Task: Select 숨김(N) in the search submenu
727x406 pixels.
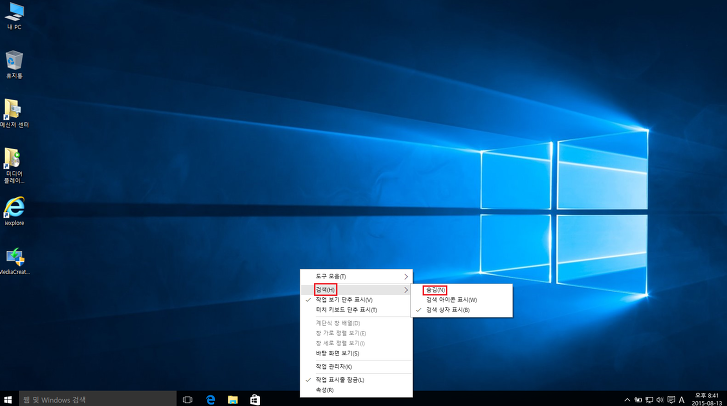Action: tap(462, 290)
